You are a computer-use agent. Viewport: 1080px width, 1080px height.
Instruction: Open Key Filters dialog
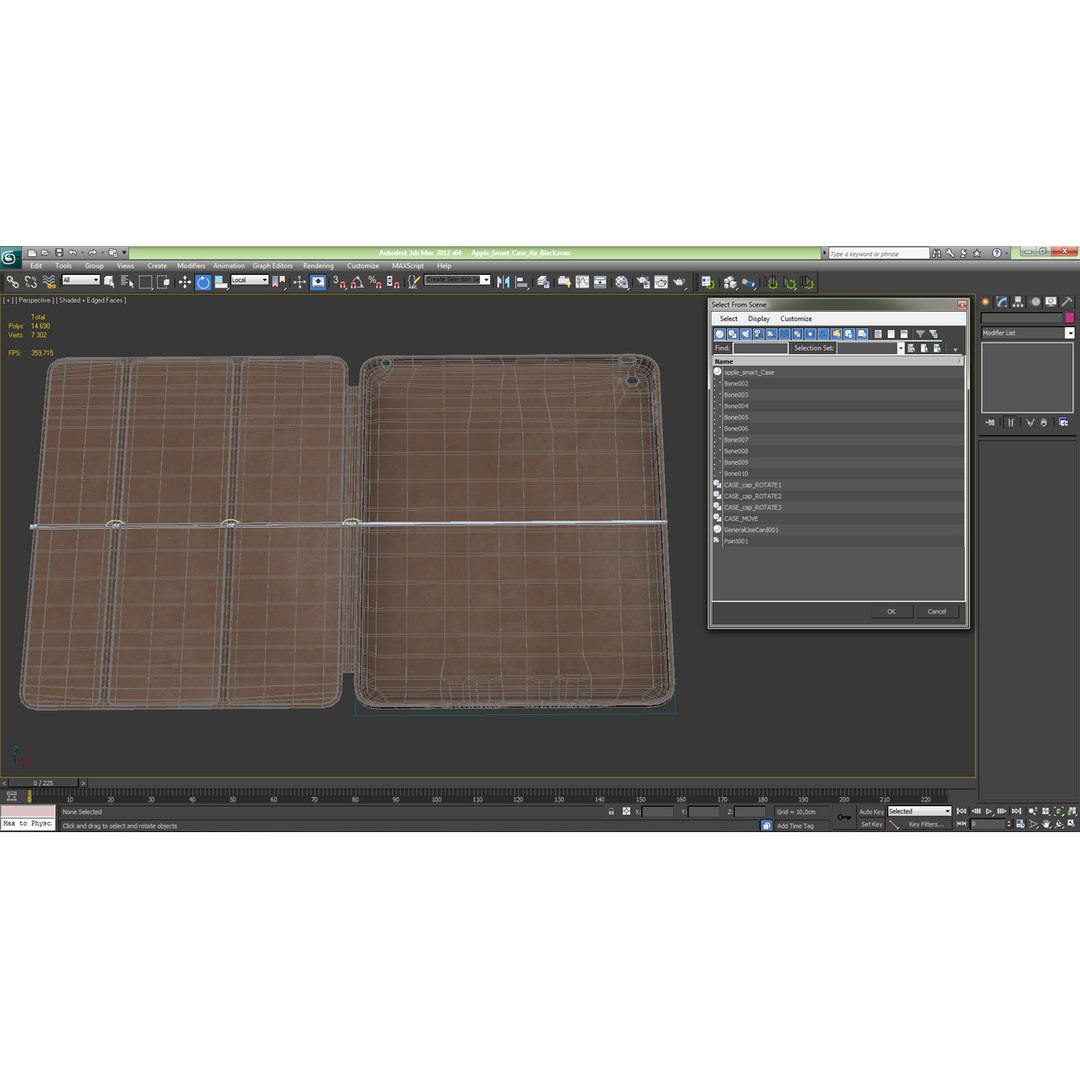pyautogui.click(x=925, y=824)
